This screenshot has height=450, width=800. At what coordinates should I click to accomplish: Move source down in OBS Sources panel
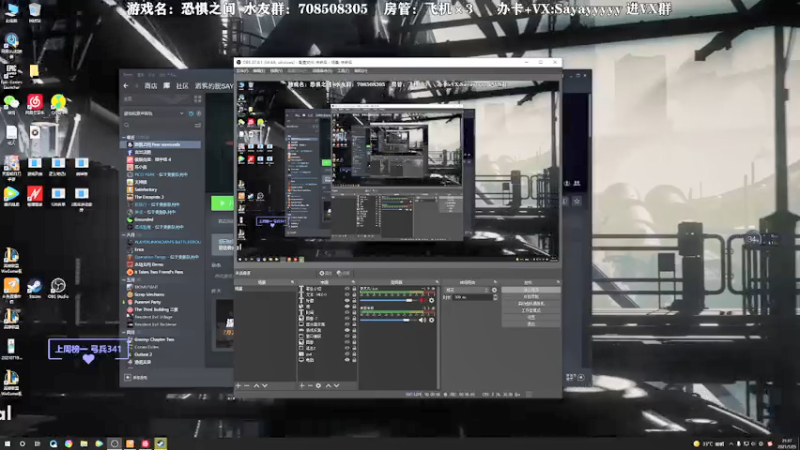336,386
